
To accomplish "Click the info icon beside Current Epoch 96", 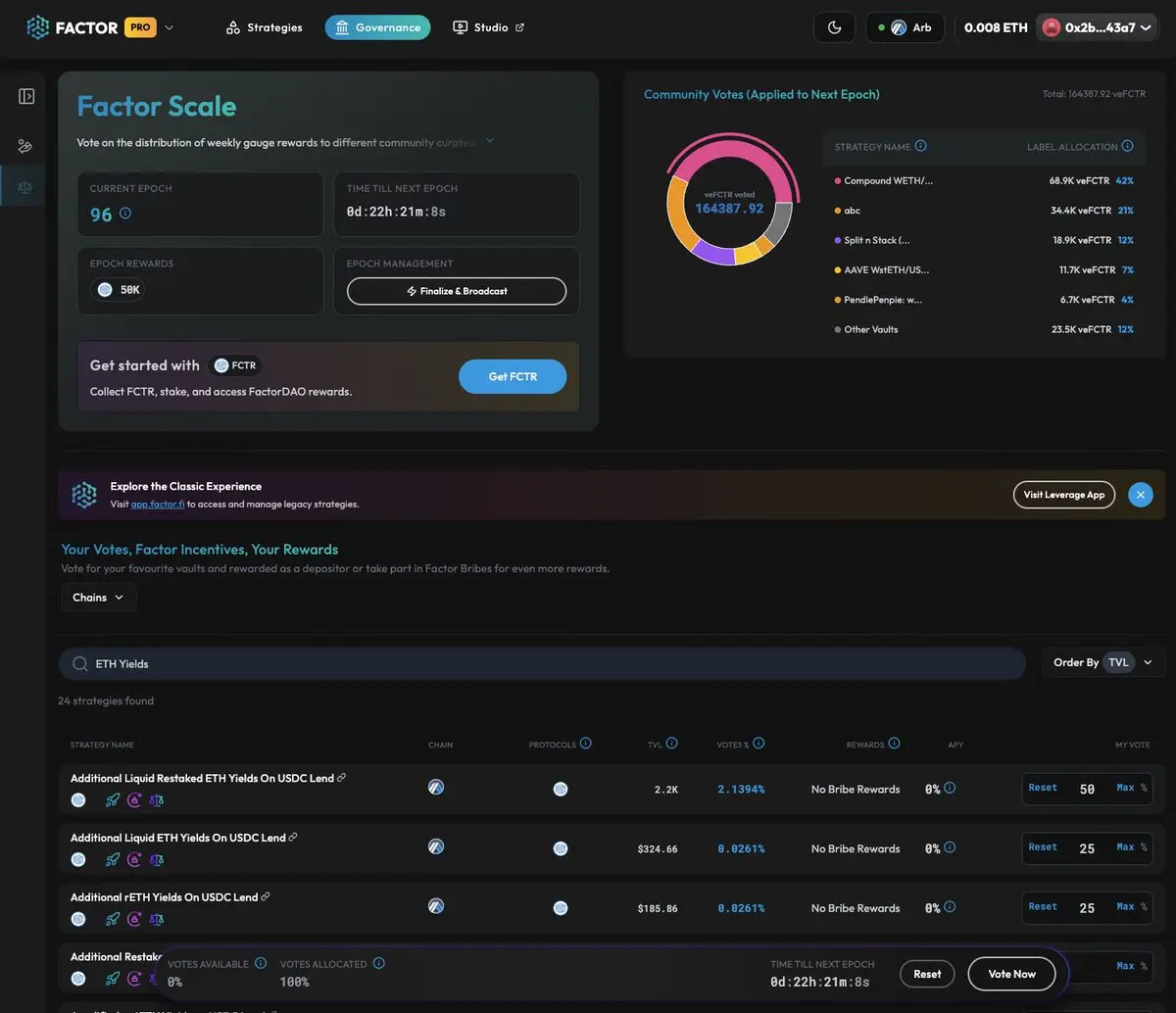I will [125, 214].
